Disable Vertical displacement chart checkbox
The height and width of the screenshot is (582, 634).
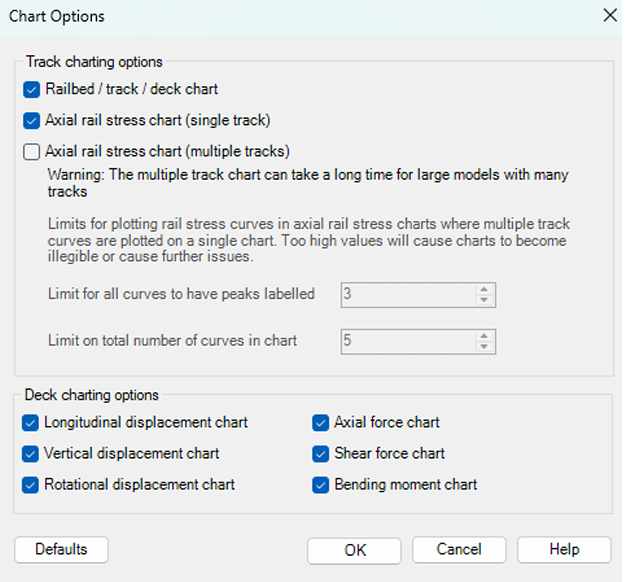tap(31, 453)
